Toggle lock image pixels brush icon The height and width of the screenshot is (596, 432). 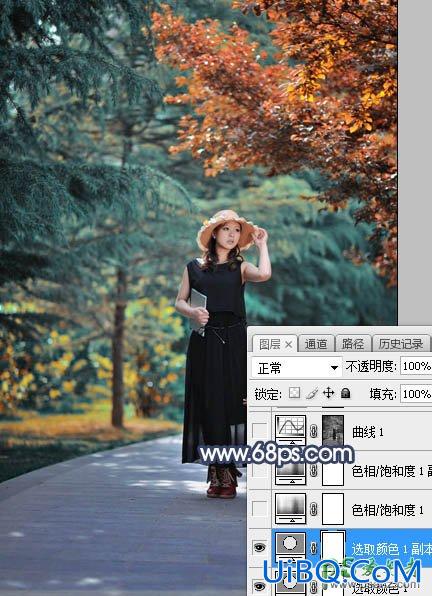point(312,393)
